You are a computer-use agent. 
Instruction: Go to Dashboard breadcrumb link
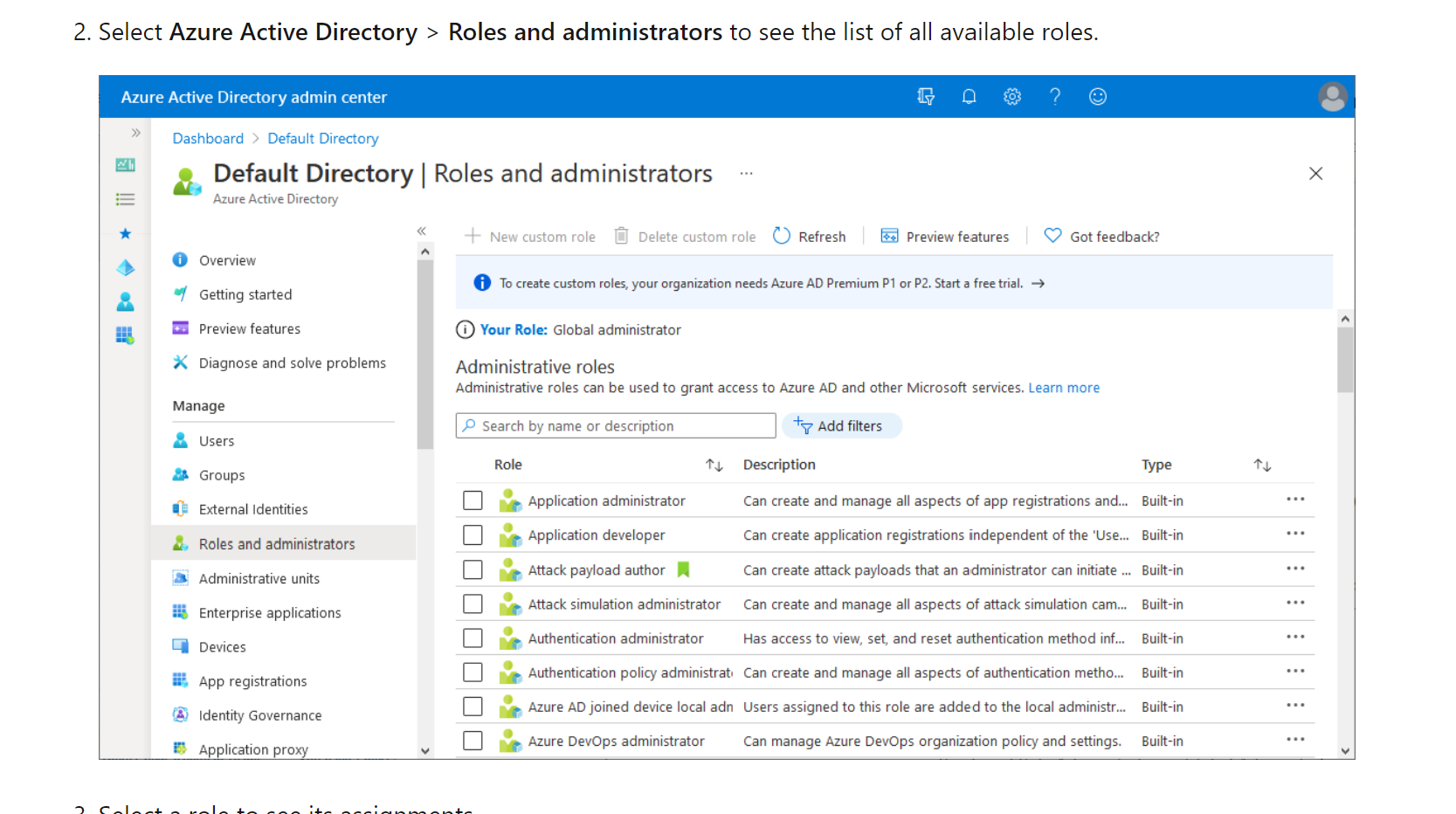pos(208,139)
